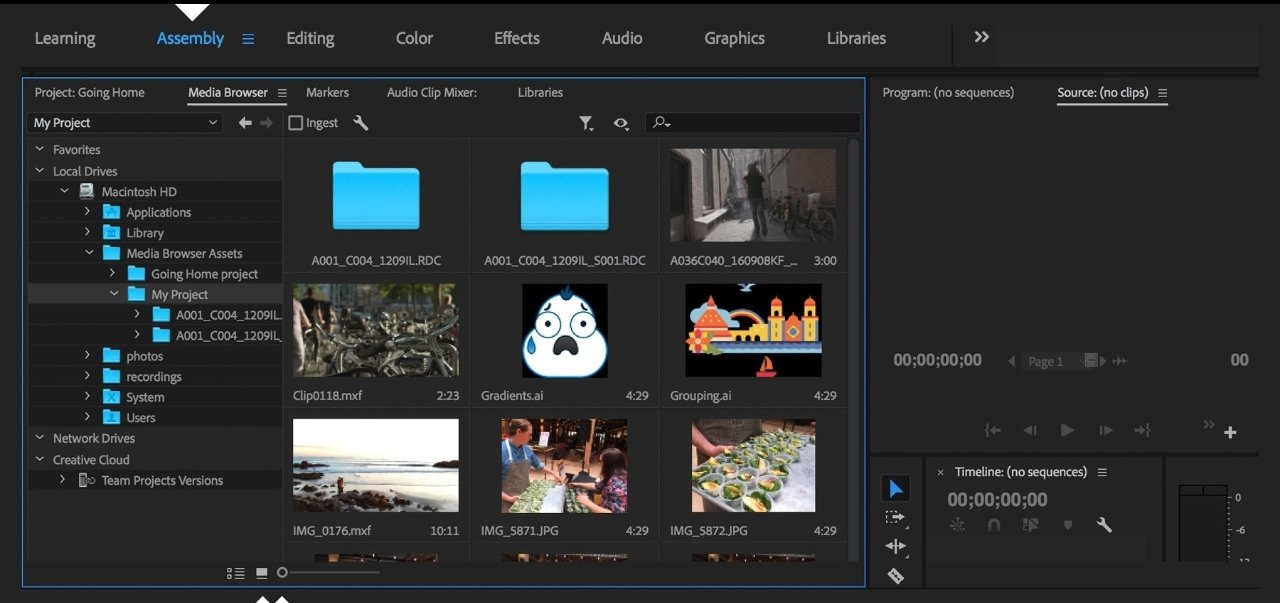Choose the Ripple Edit tool

(x=895, y=546)
